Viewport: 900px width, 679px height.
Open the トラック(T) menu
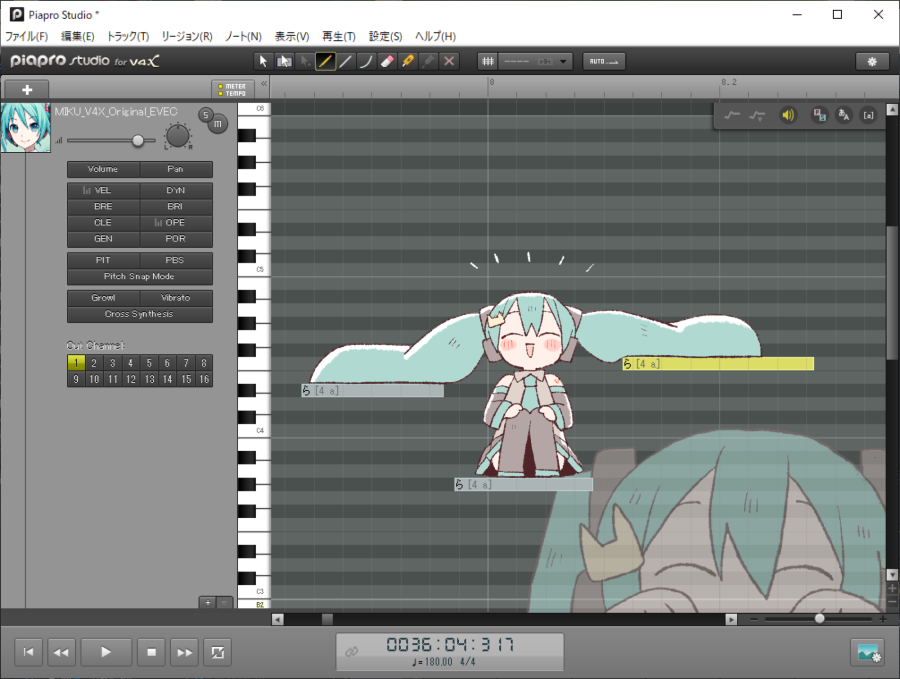(128, 36)
